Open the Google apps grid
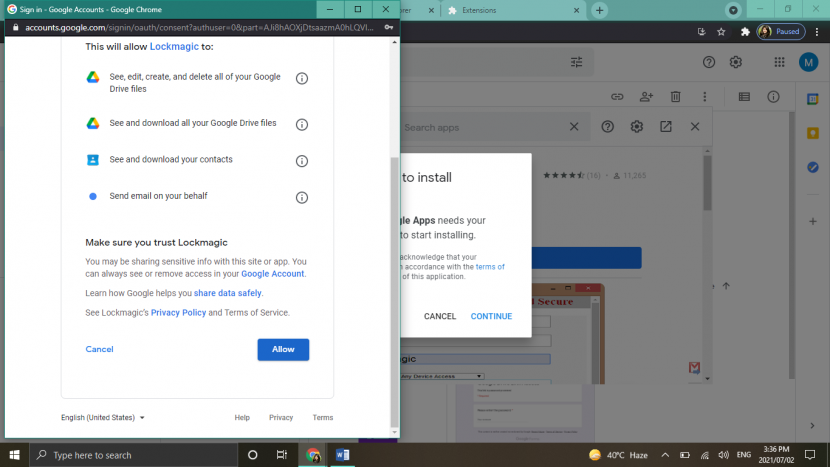This screenshot has width=830, height=467. [779, 62]
